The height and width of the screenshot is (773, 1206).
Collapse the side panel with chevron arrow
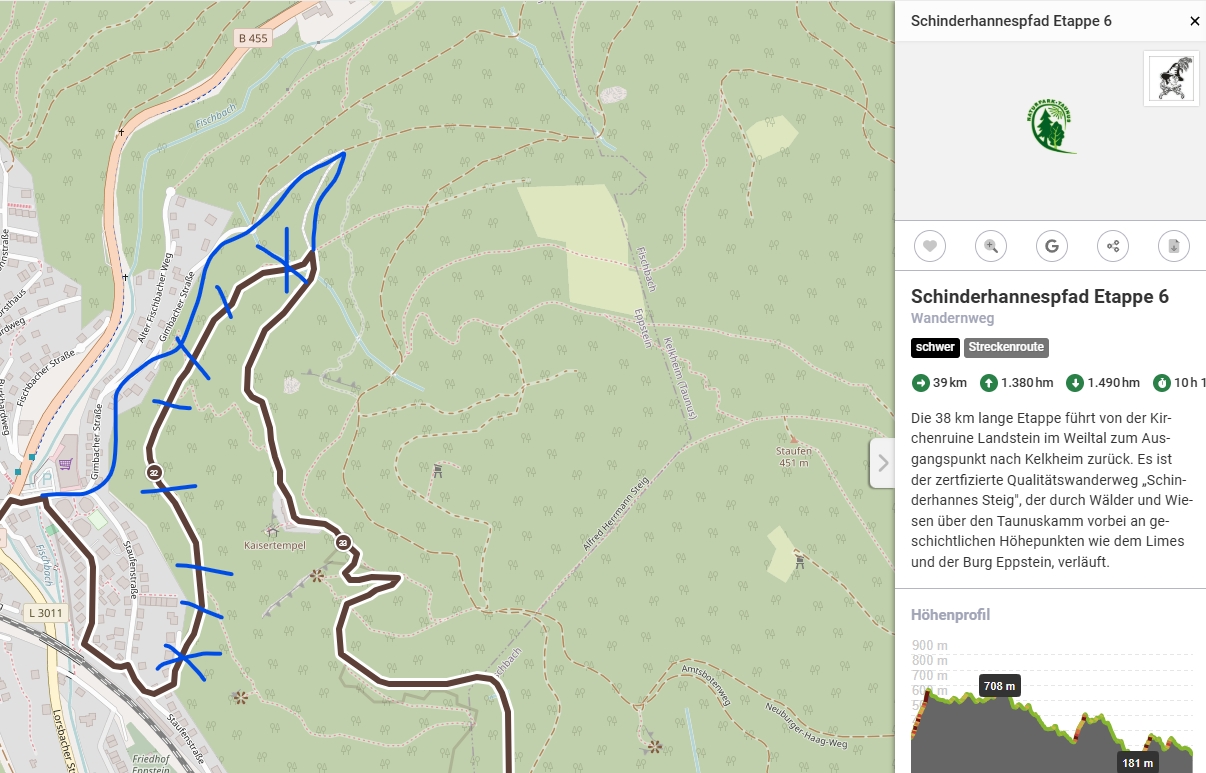882,463
